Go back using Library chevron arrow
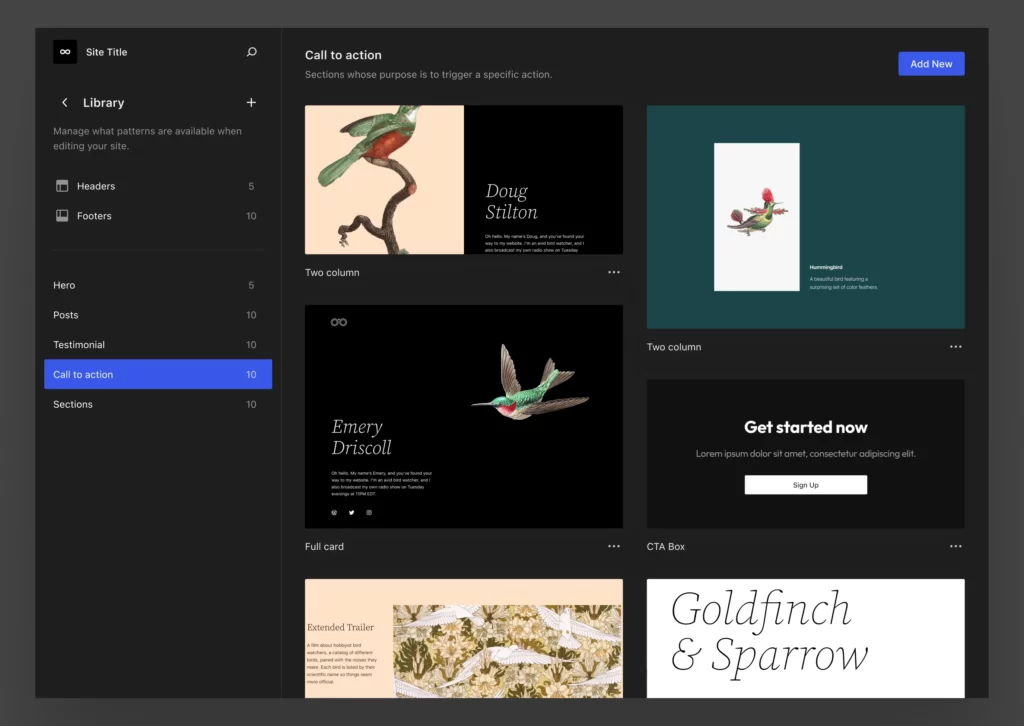 65,103
